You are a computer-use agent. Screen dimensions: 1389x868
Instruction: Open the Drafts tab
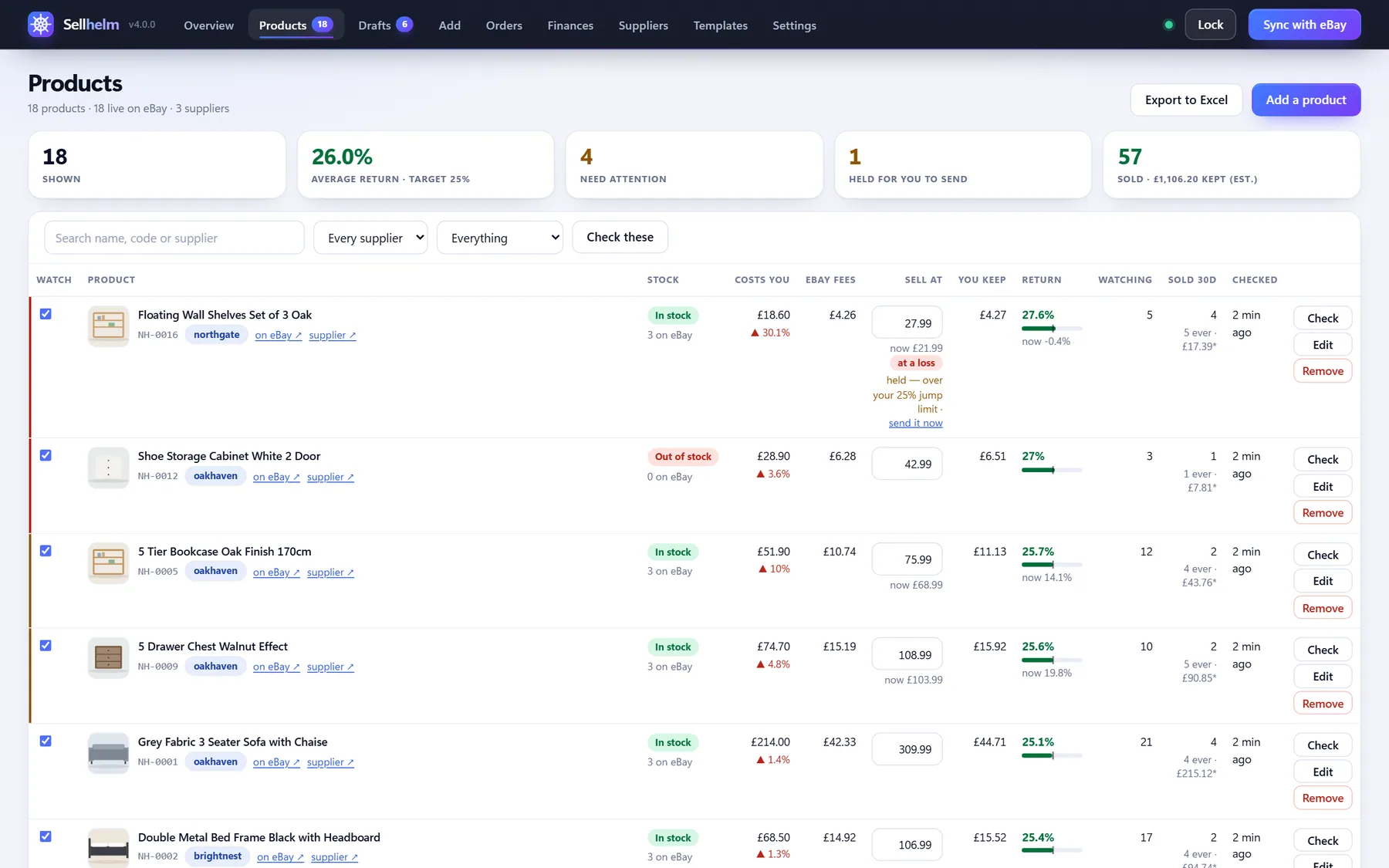pos(385,25)
